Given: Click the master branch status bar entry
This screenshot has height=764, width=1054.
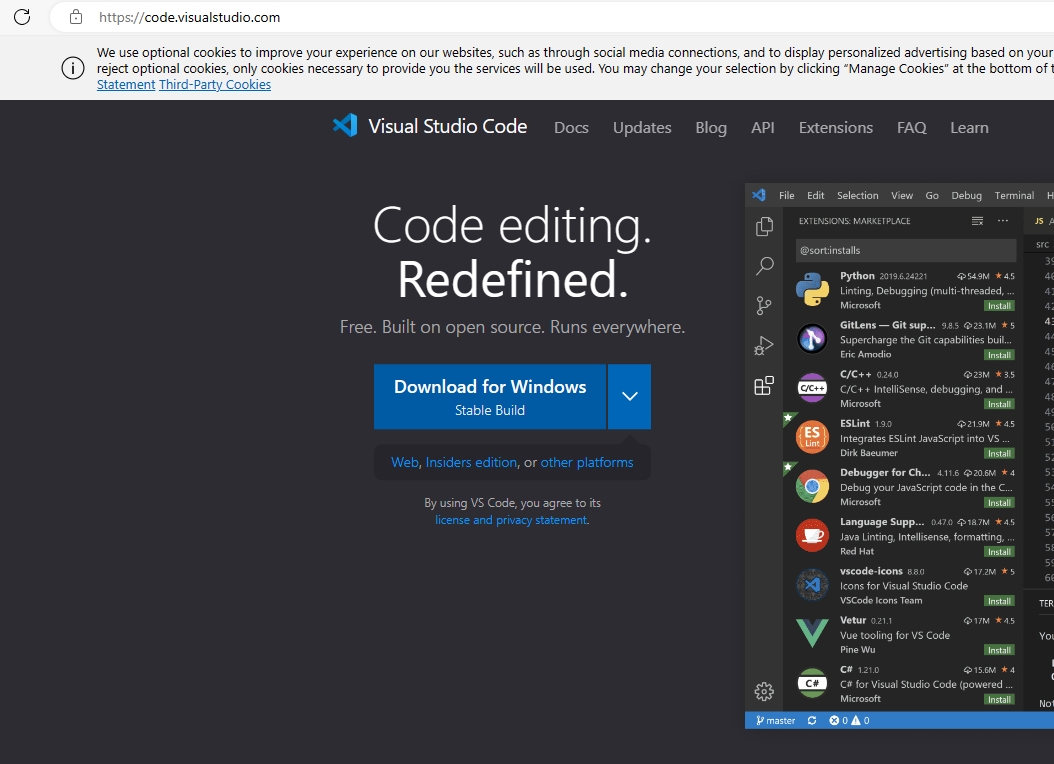Looking at the screenshot, I should [775, 720].
